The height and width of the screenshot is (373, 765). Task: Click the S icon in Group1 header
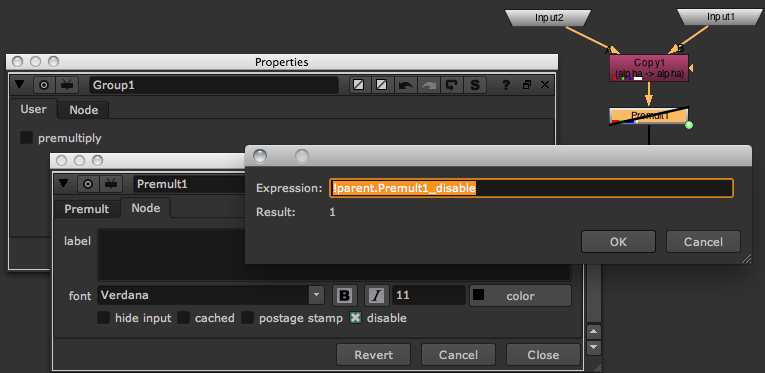[x=474, y=85]
